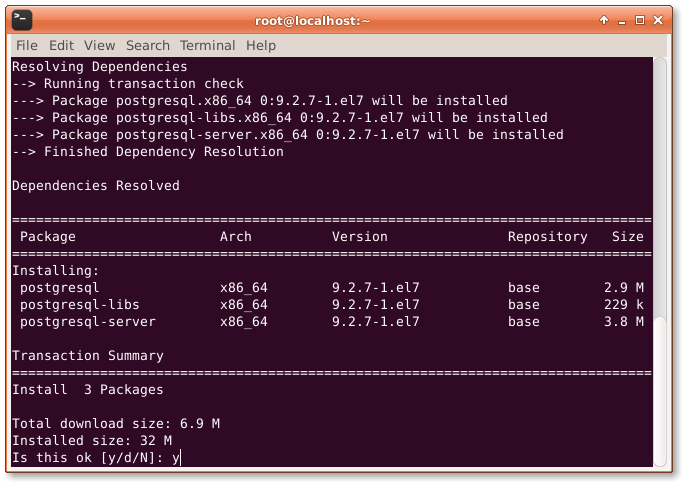
Task: Click the 'Total download size: 6.9 M' line
Action: click(116, 424)
